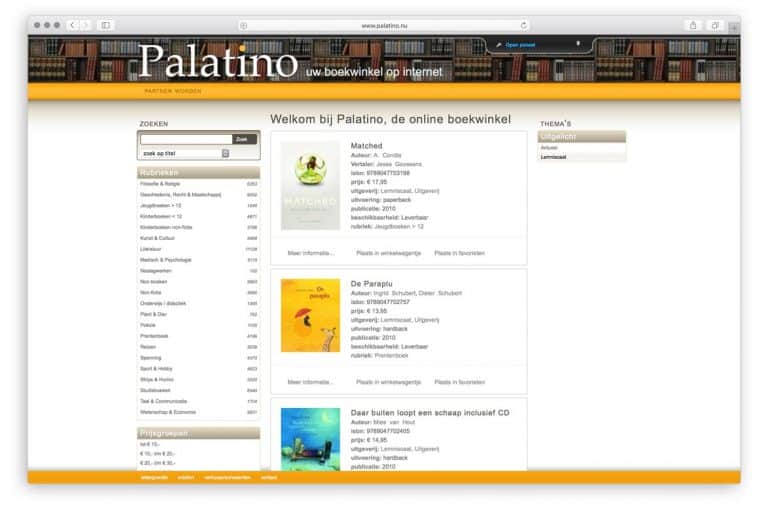This screenshot has width=768, height=523.
Task: Click Lemniscaat uitgeverij link under Matched
Action: pos(410,191)
